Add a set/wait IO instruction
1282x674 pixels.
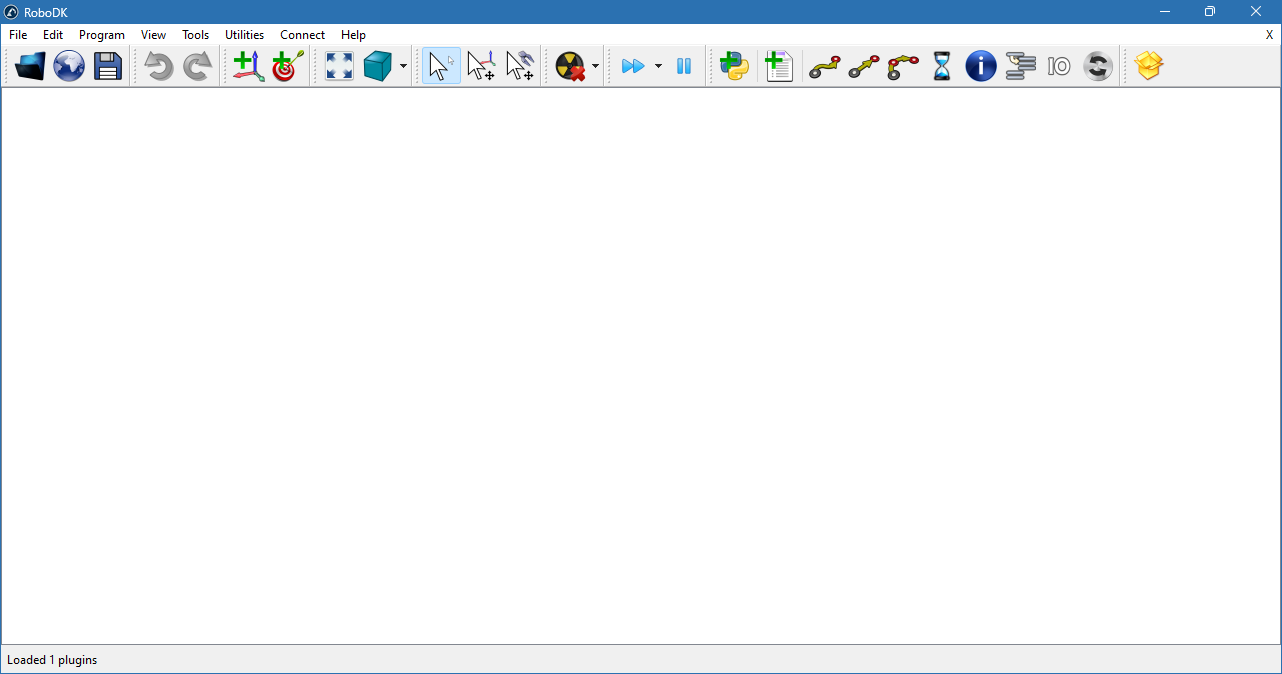1059,67
